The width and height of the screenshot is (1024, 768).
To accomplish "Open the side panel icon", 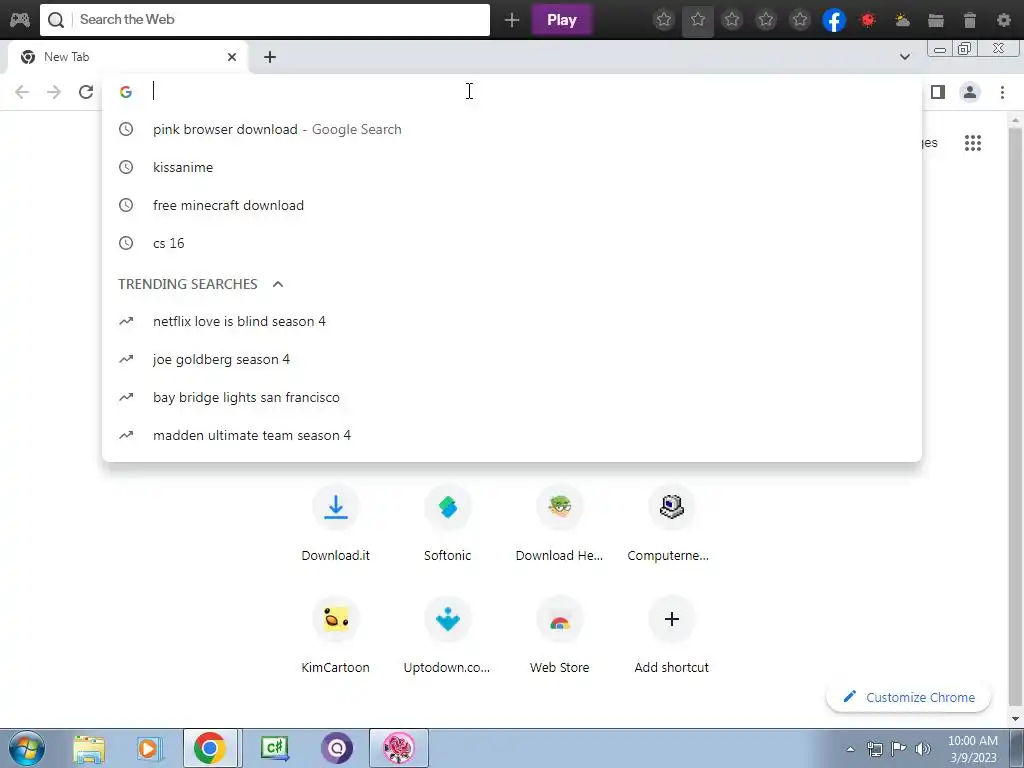I will point(938,92).
